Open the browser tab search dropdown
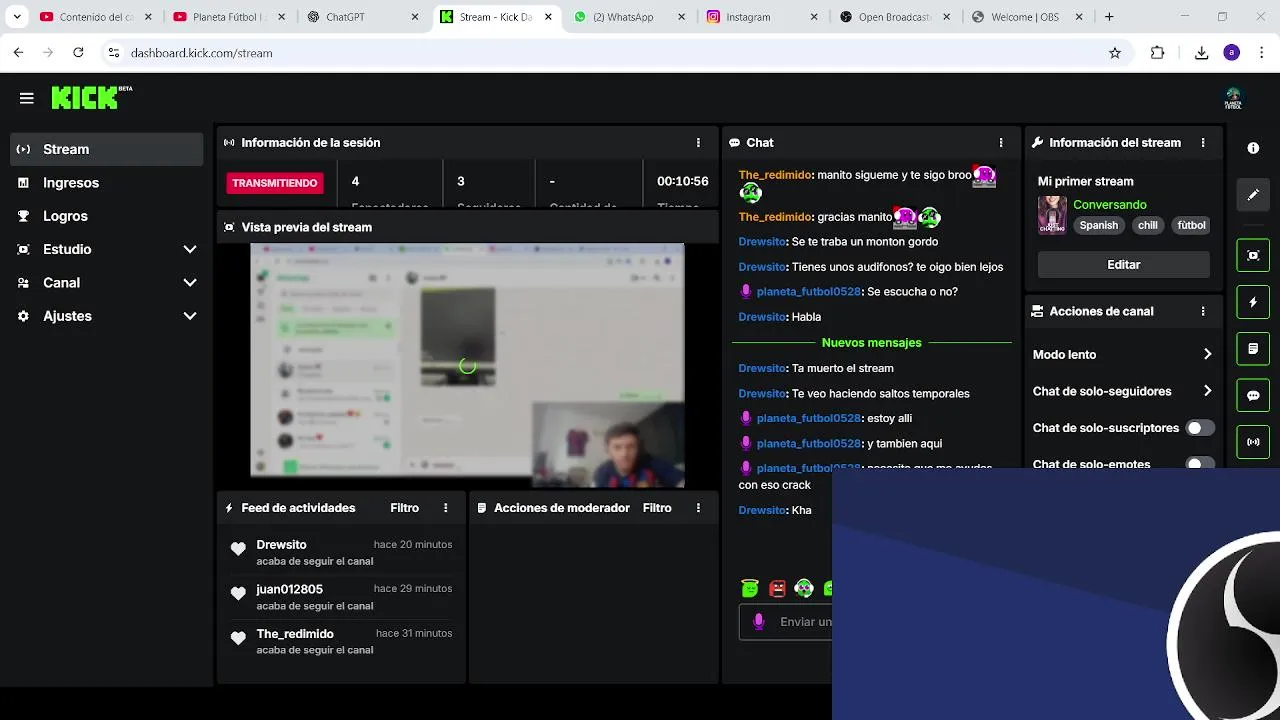Screen dimensions: 1280x720 [x=17, y=17]
